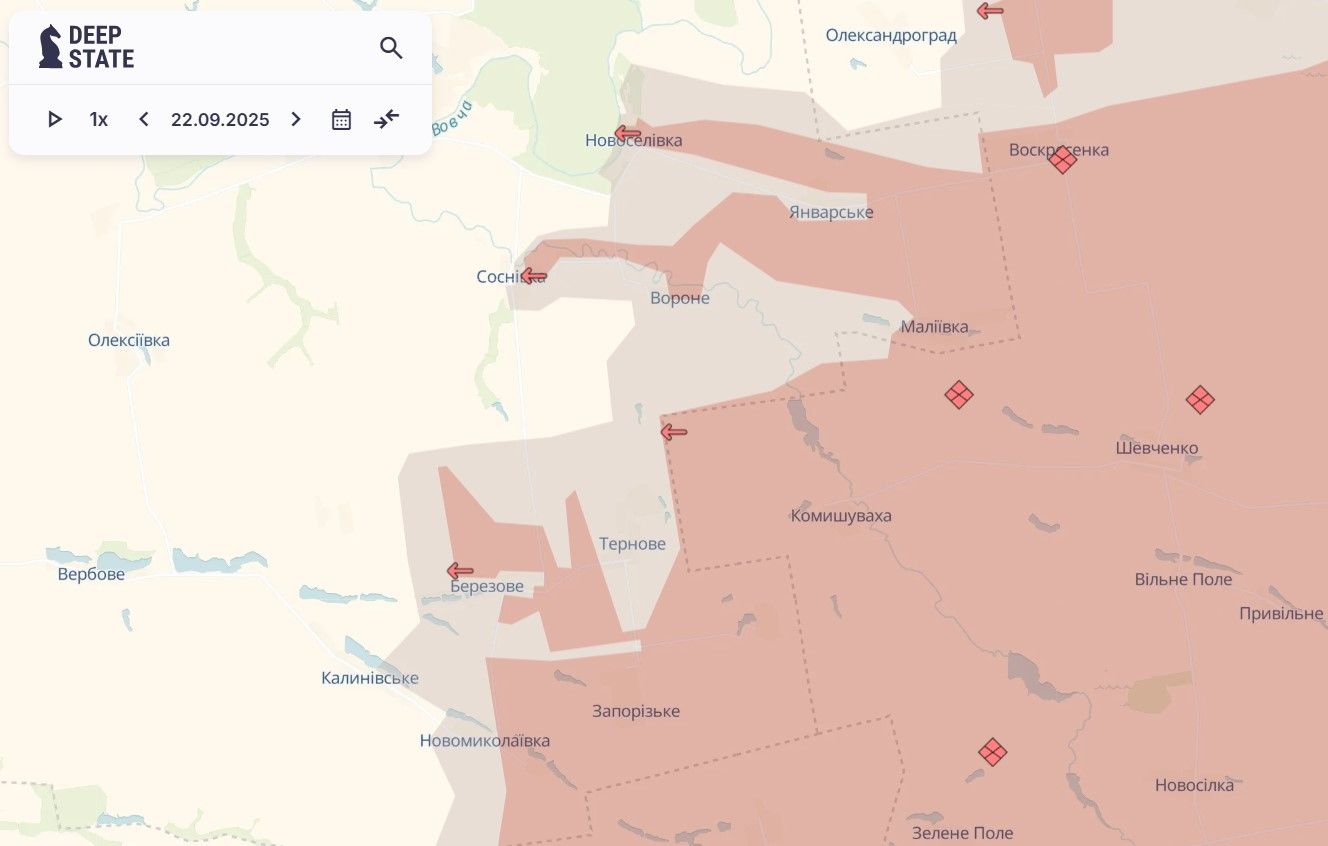Select the diamond marker above Зелене Поле

(992, 752)
